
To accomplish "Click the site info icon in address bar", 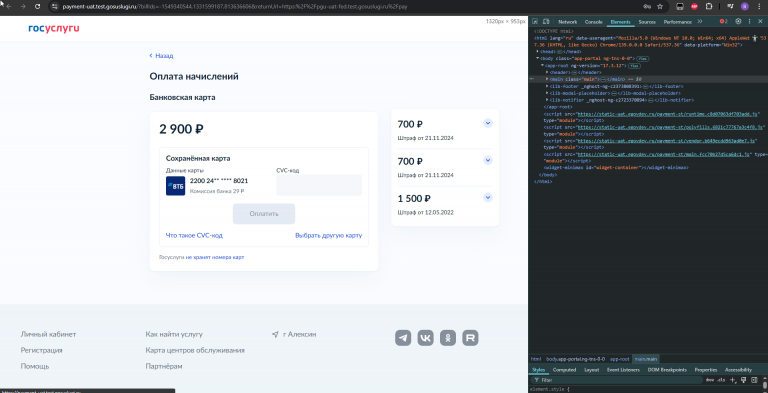I will point(54,6).
